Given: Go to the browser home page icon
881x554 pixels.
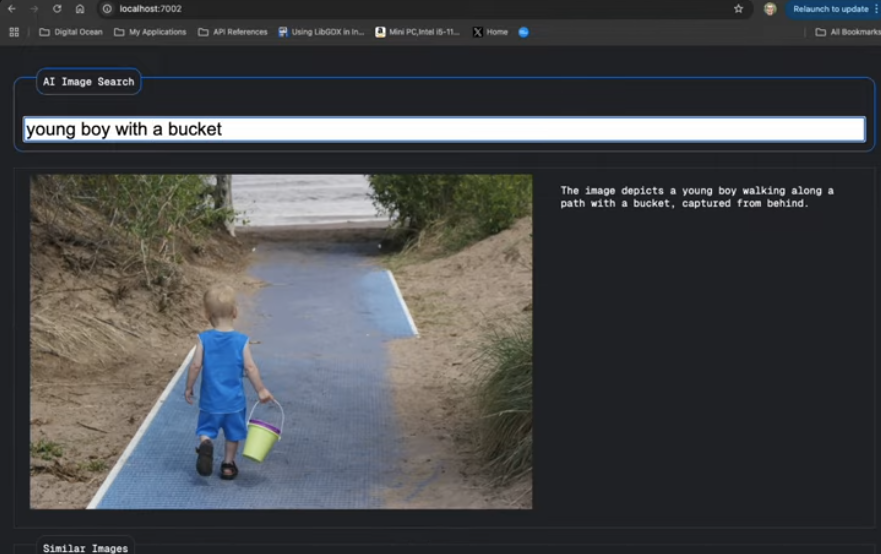Looking at the screenshot, I should (x=80, y=9).
